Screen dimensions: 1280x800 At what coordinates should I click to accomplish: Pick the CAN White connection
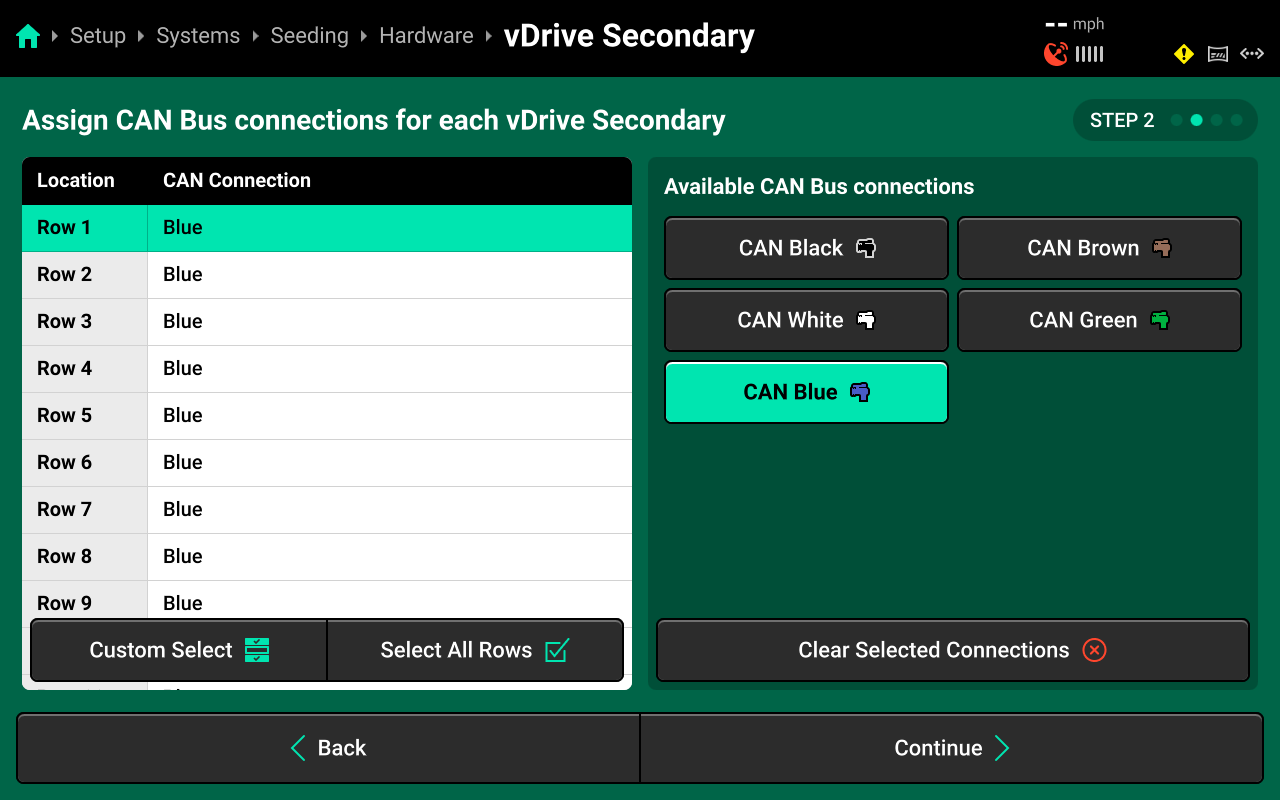tap(806, 320)
